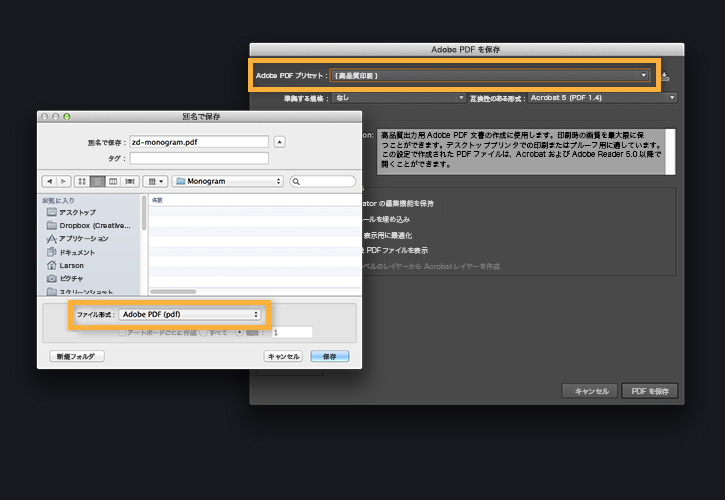Switch to icon view in save dialog
This screenshot has width=725, height=500.
(x=82, y=181)
